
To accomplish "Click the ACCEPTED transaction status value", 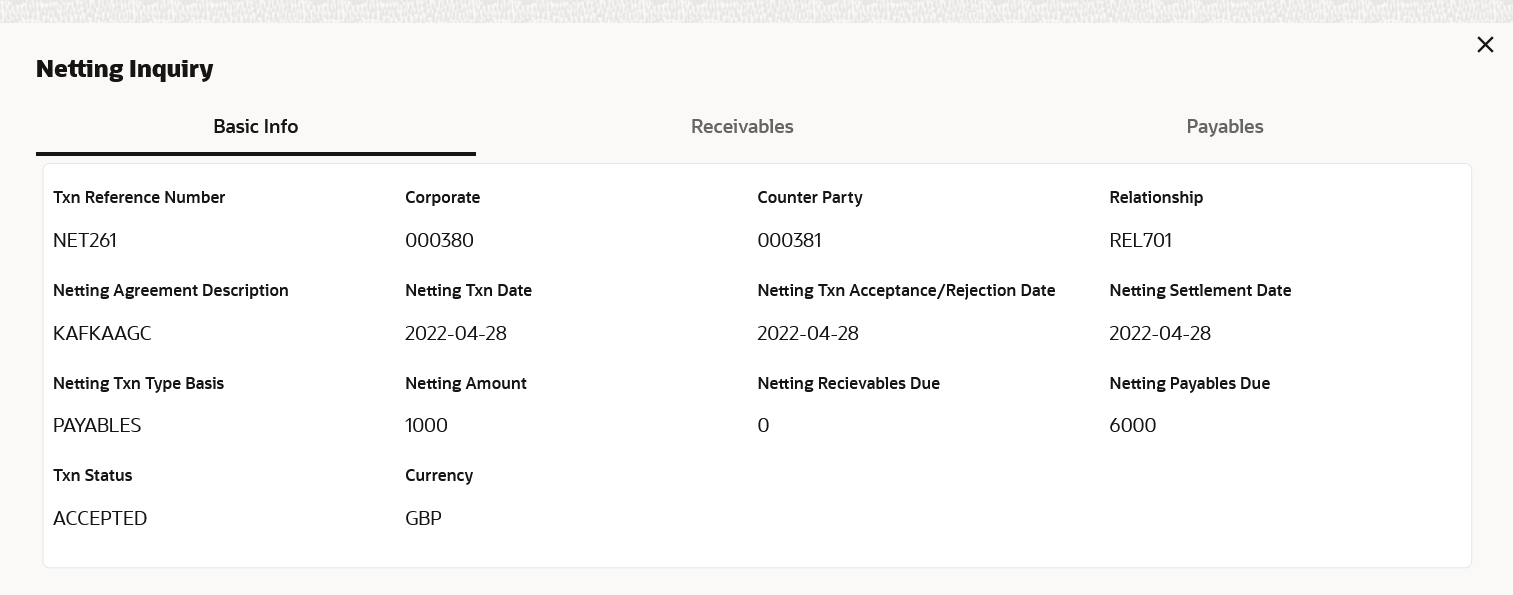I will coord(100,519).
